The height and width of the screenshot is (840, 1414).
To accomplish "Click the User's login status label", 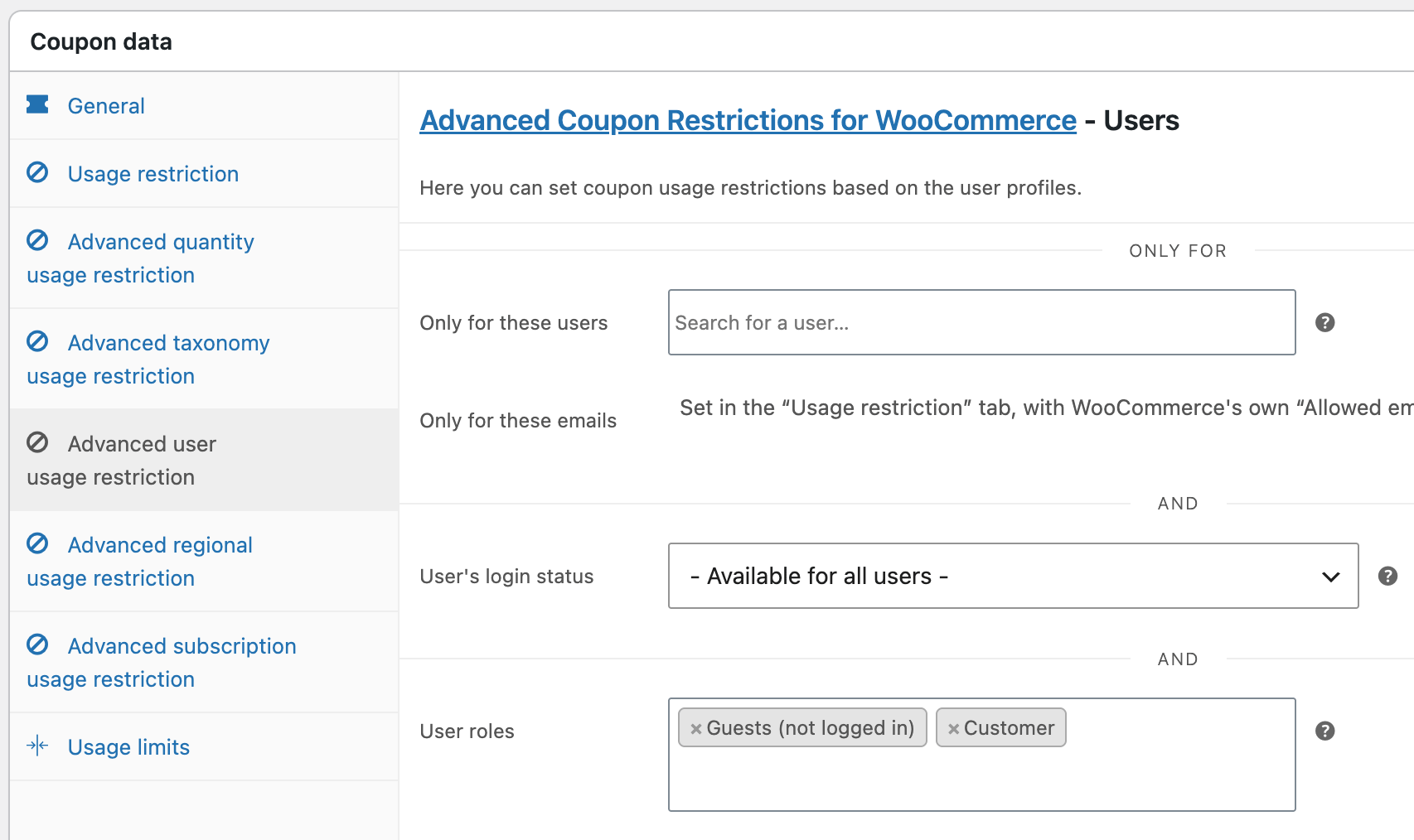I will point(506,577).
